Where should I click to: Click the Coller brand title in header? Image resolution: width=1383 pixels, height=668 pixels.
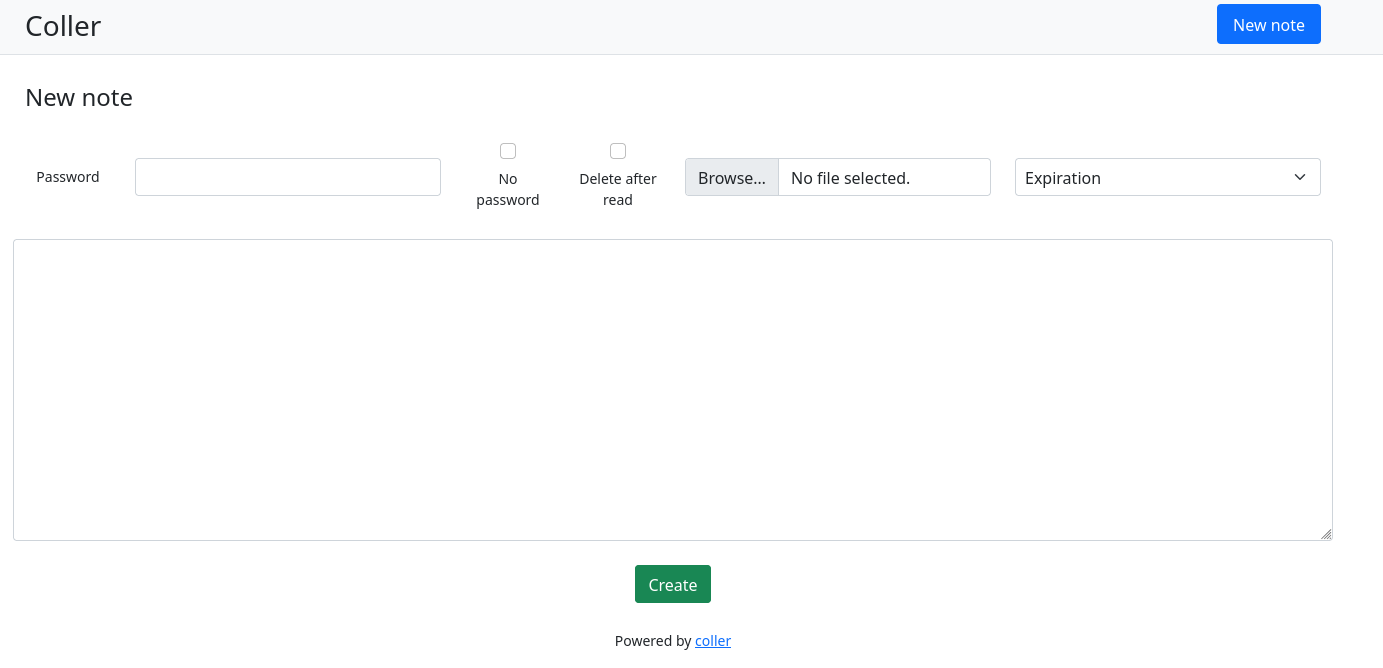point(63,26)
